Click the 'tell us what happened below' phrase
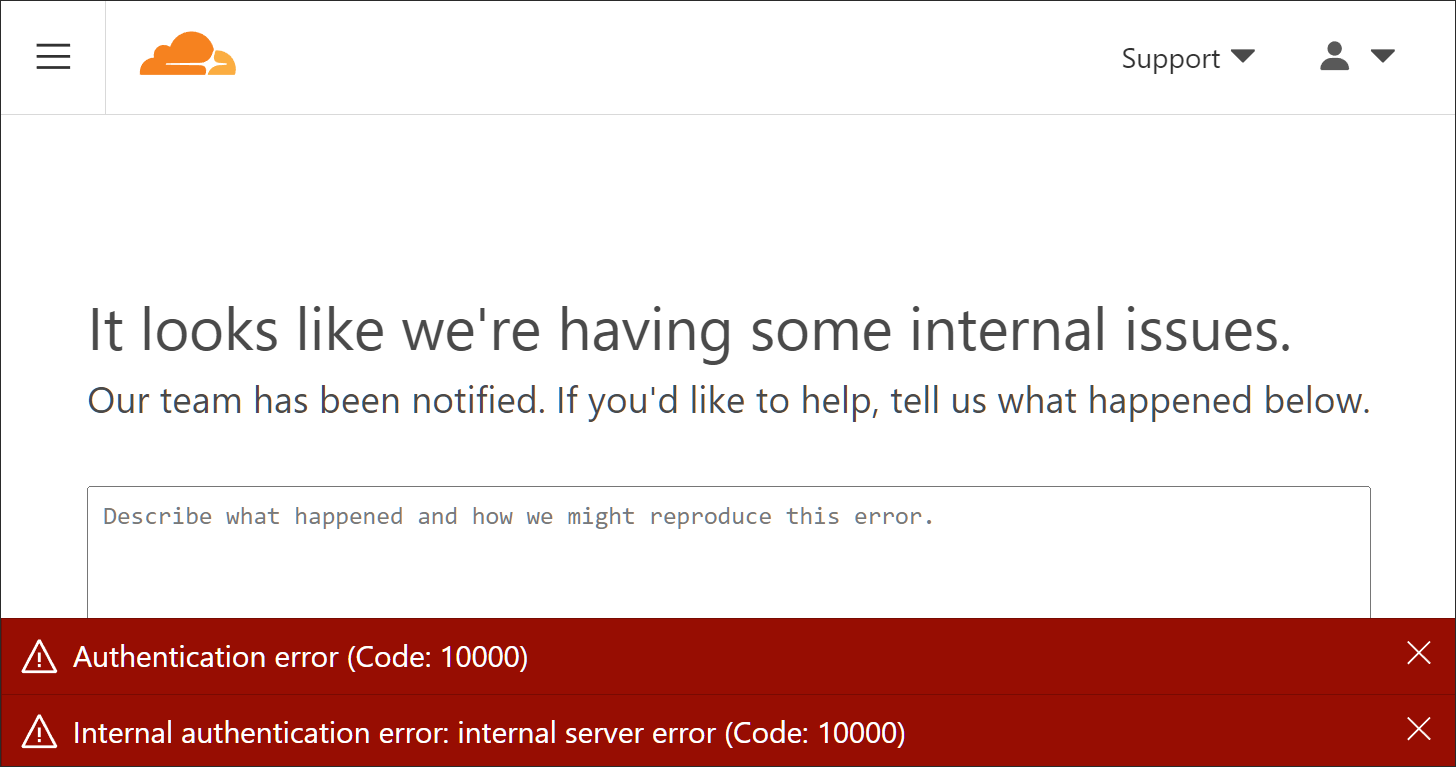Viewport: 1456px width, 767px height. [x=1130, y=401]
